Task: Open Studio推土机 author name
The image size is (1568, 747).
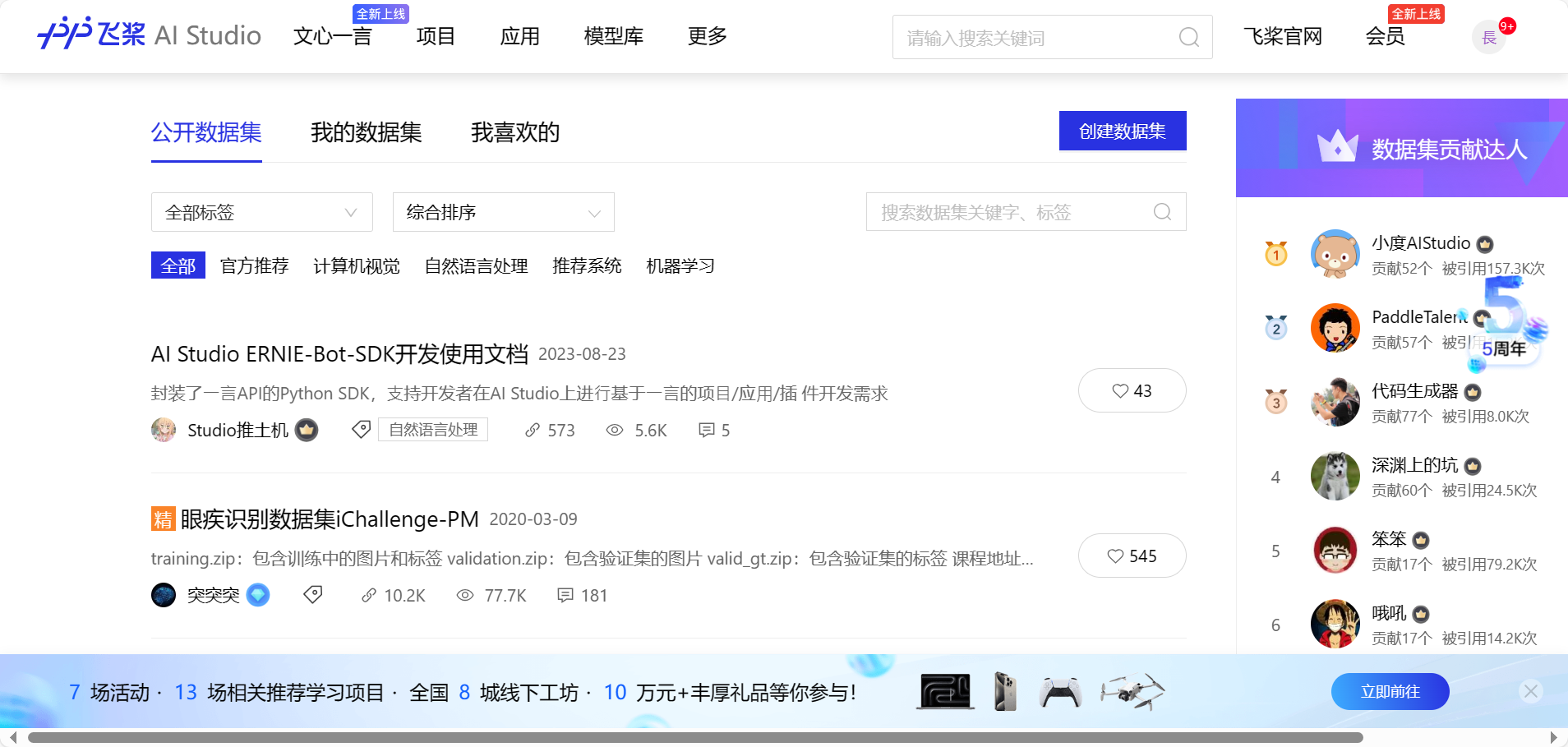Action: click(238, 430)
